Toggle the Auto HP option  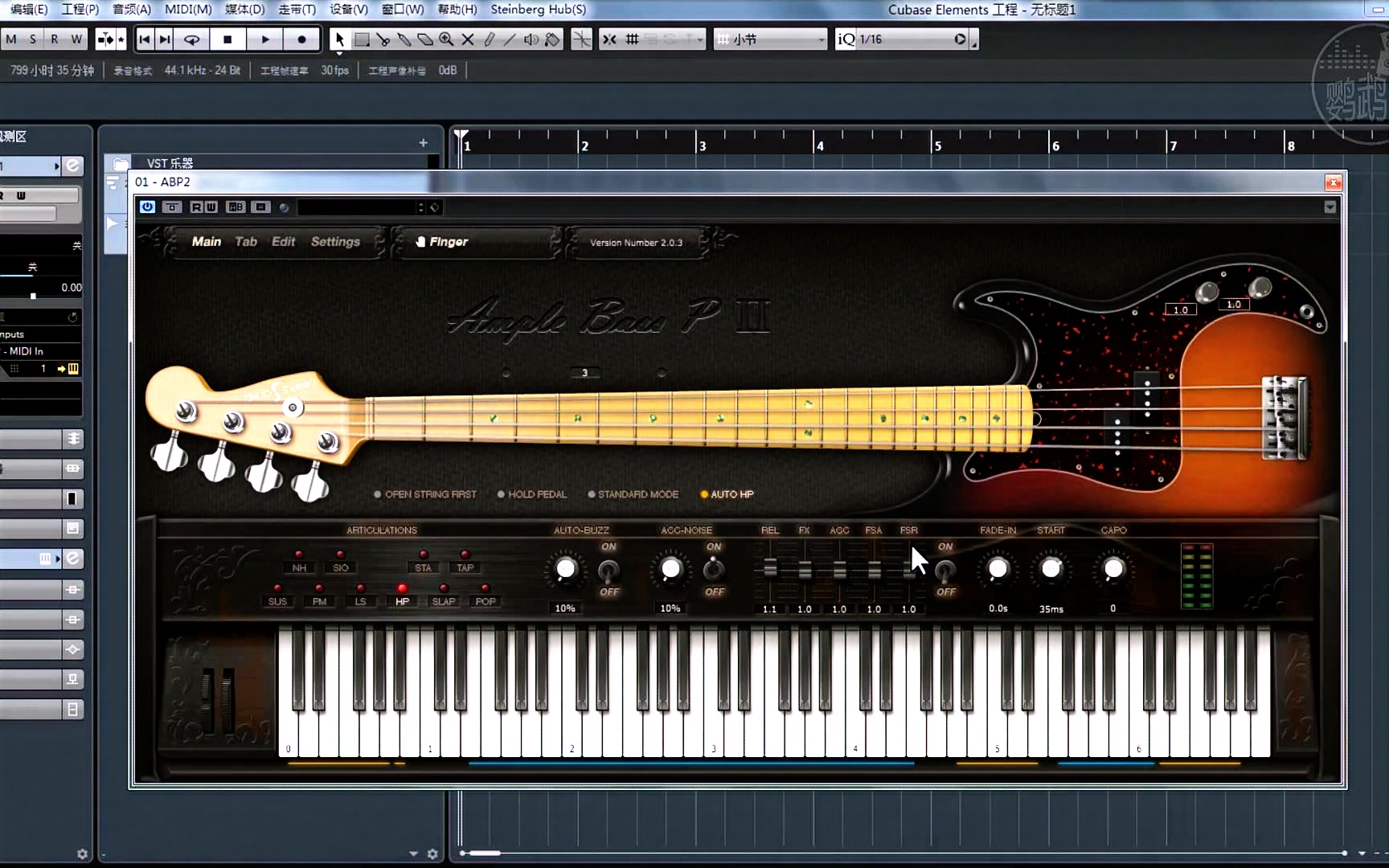pyautogui.click(x=727, y=494)
